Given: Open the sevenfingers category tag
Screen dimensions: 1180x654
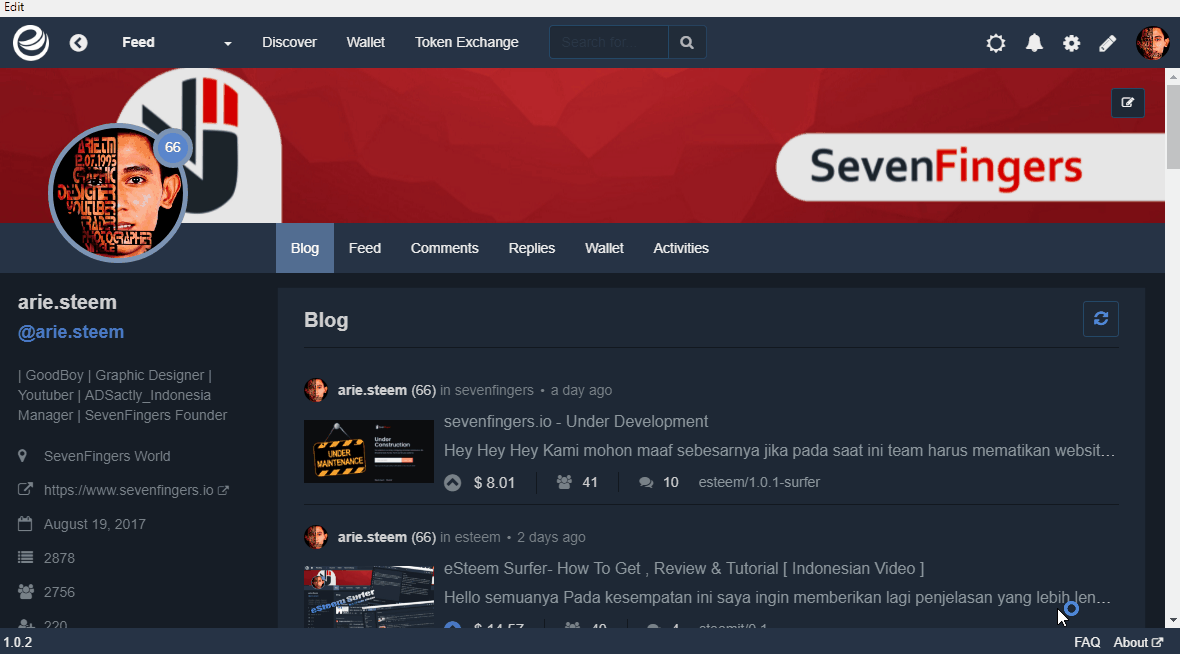Looking at the screenshot, I should pos(494,390).
